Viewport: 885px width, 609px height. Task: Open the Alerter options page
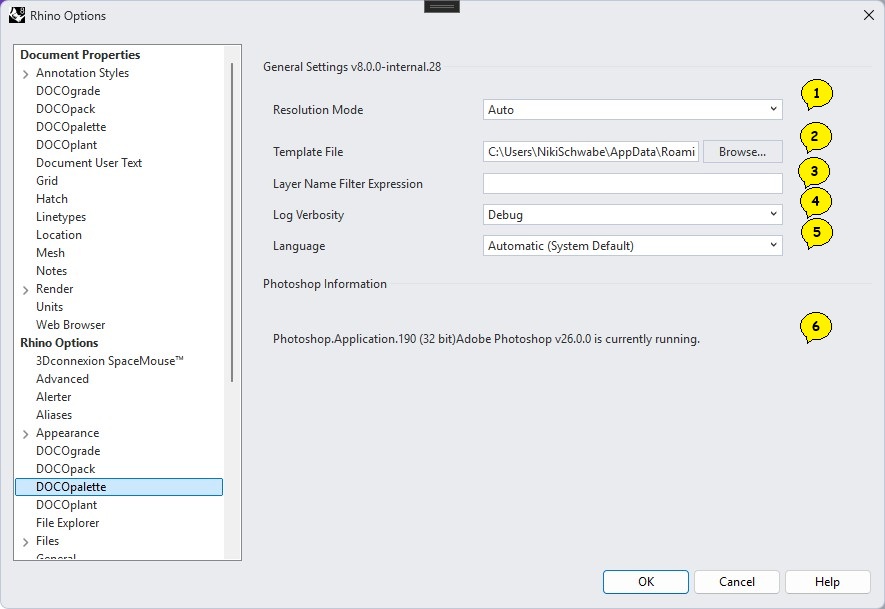coord(54,397)
